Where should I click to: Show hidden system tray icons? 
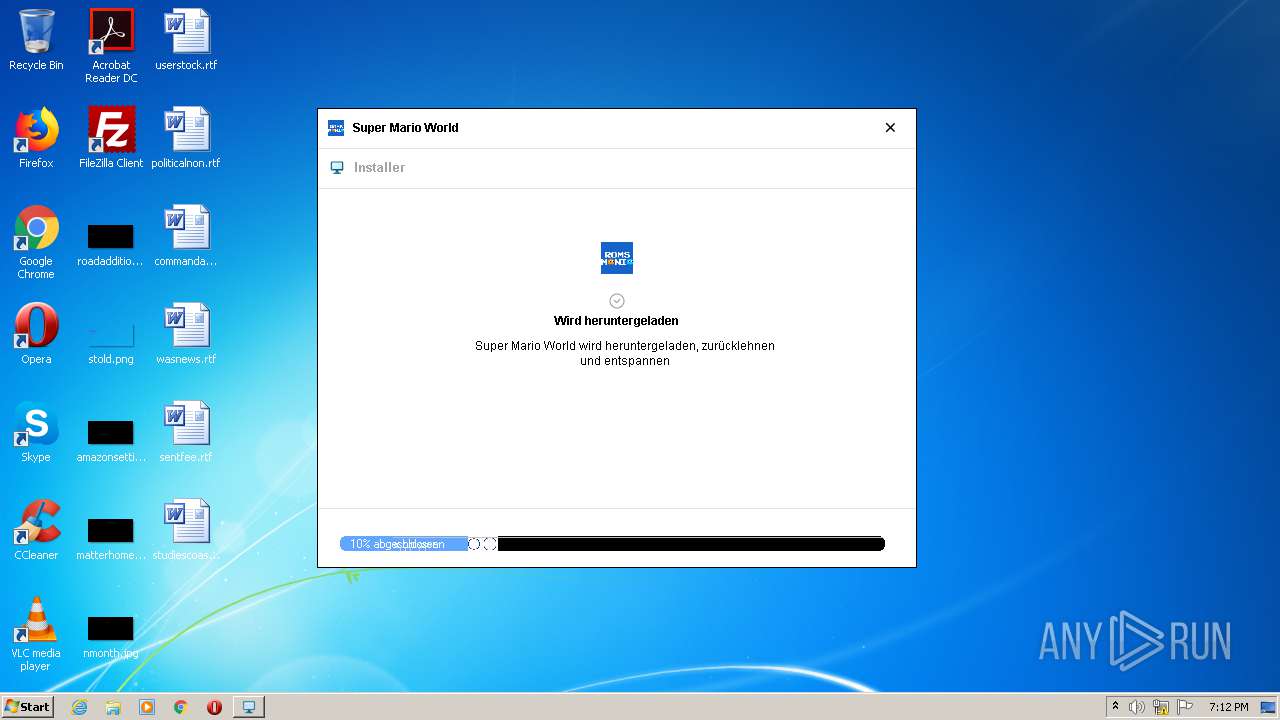click(1115, 707)
